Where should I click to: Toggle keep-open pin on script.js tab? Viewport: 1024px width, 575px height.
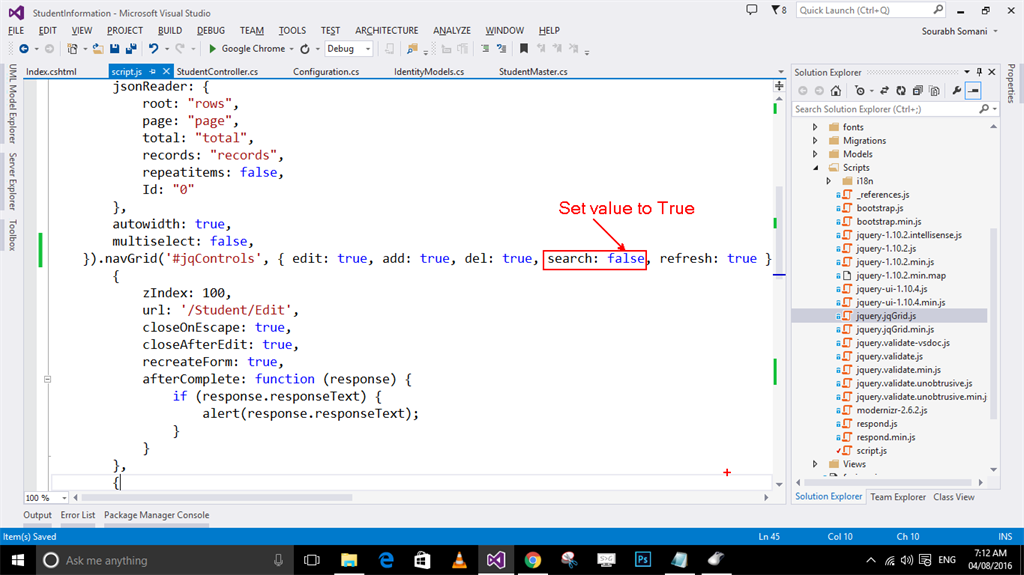(153, 72)
